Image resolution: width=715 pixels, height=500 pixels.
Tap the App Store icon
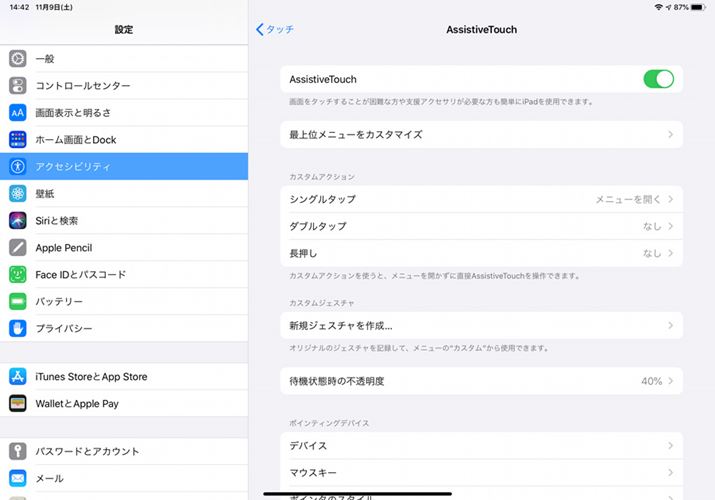(x=17, y=376)
